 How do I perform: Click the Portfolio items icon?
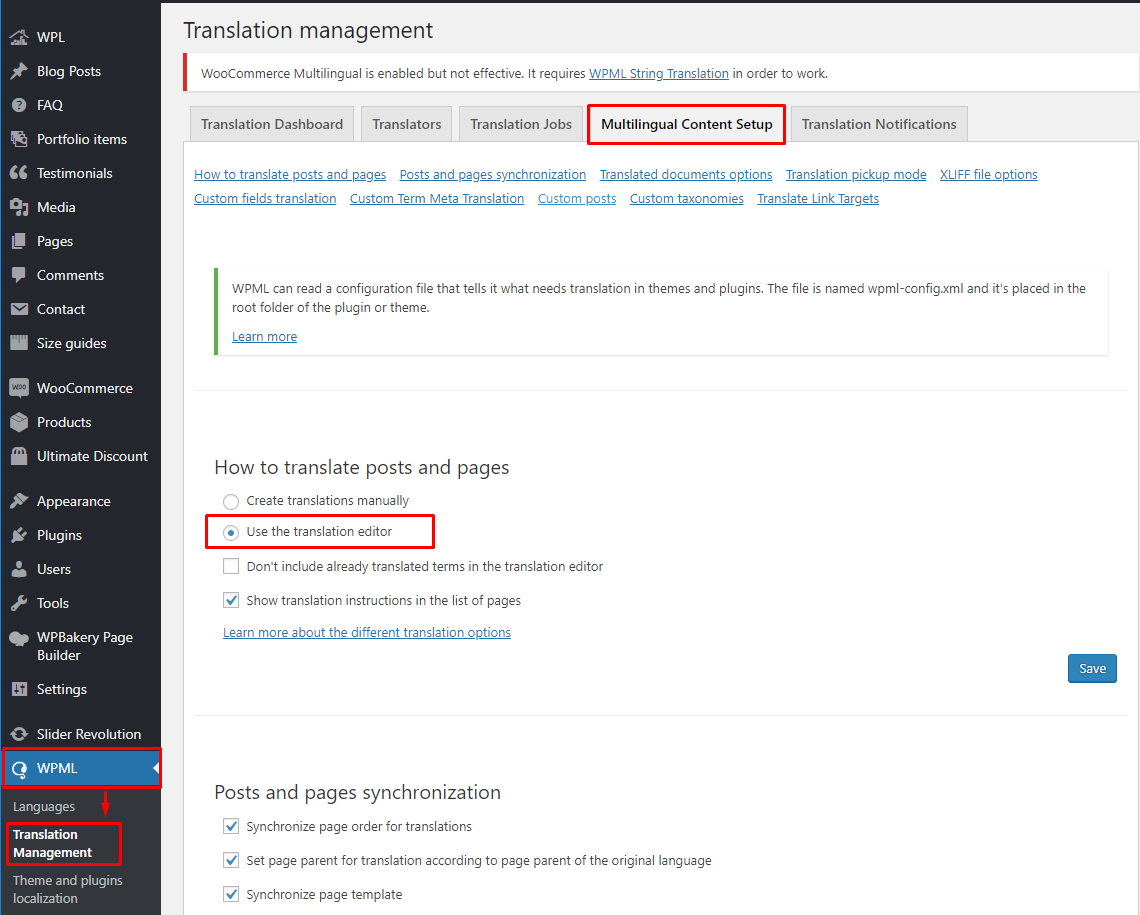coord(19,139)
